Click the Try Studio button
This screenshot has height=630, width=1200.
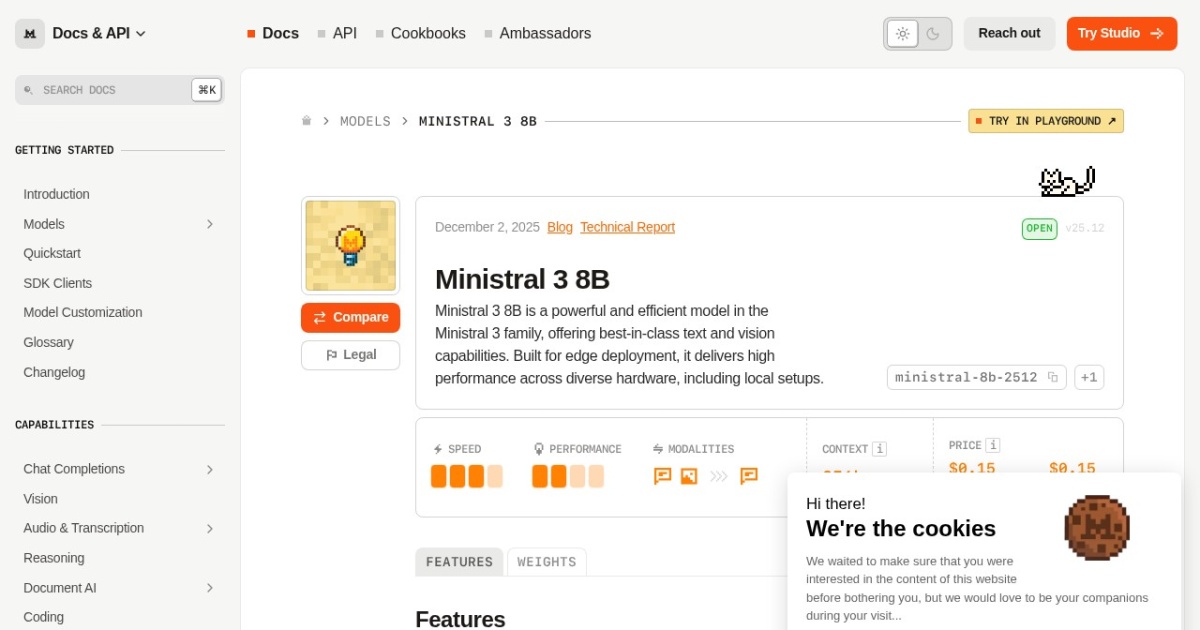click(x=1121, y=33)
